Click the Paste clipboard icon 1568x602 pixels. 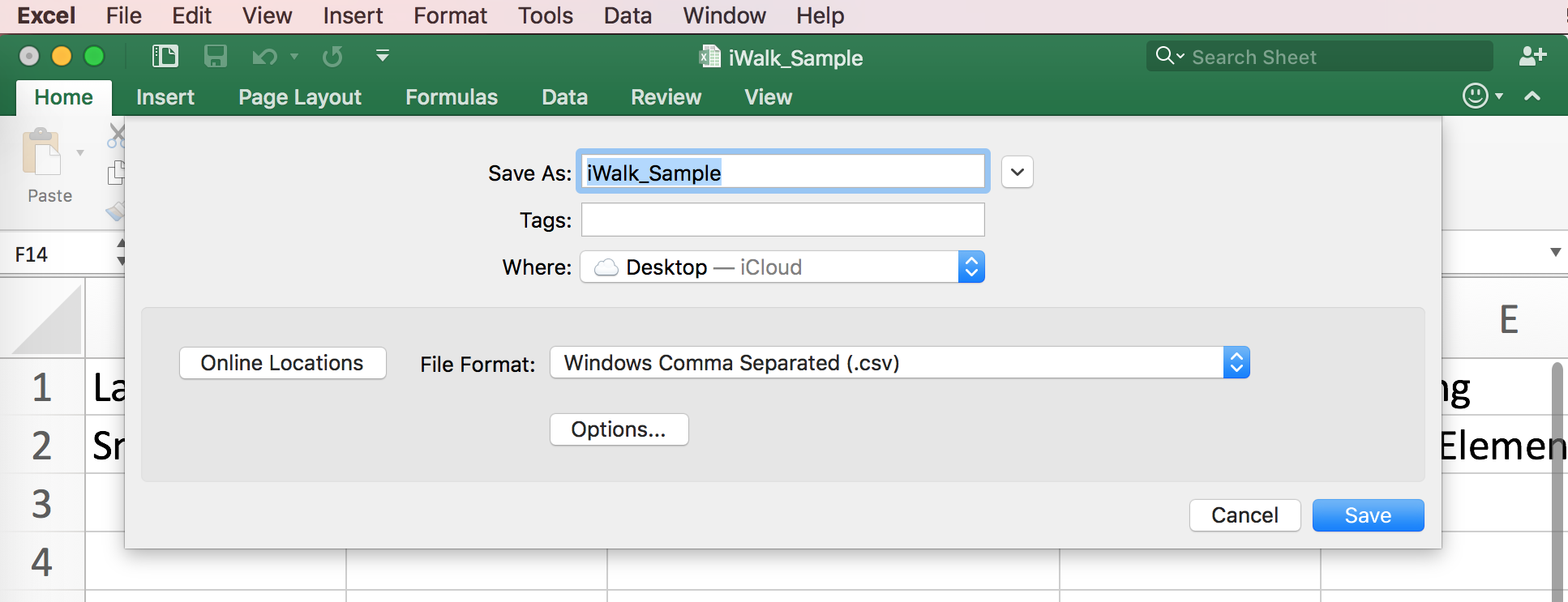point(41,152)
